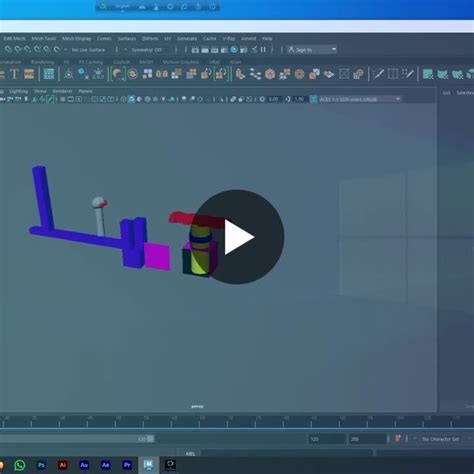Viewport: 474px width, 474px height.
Task: Open the No Character Set dropdown
Action: point(440,439)
